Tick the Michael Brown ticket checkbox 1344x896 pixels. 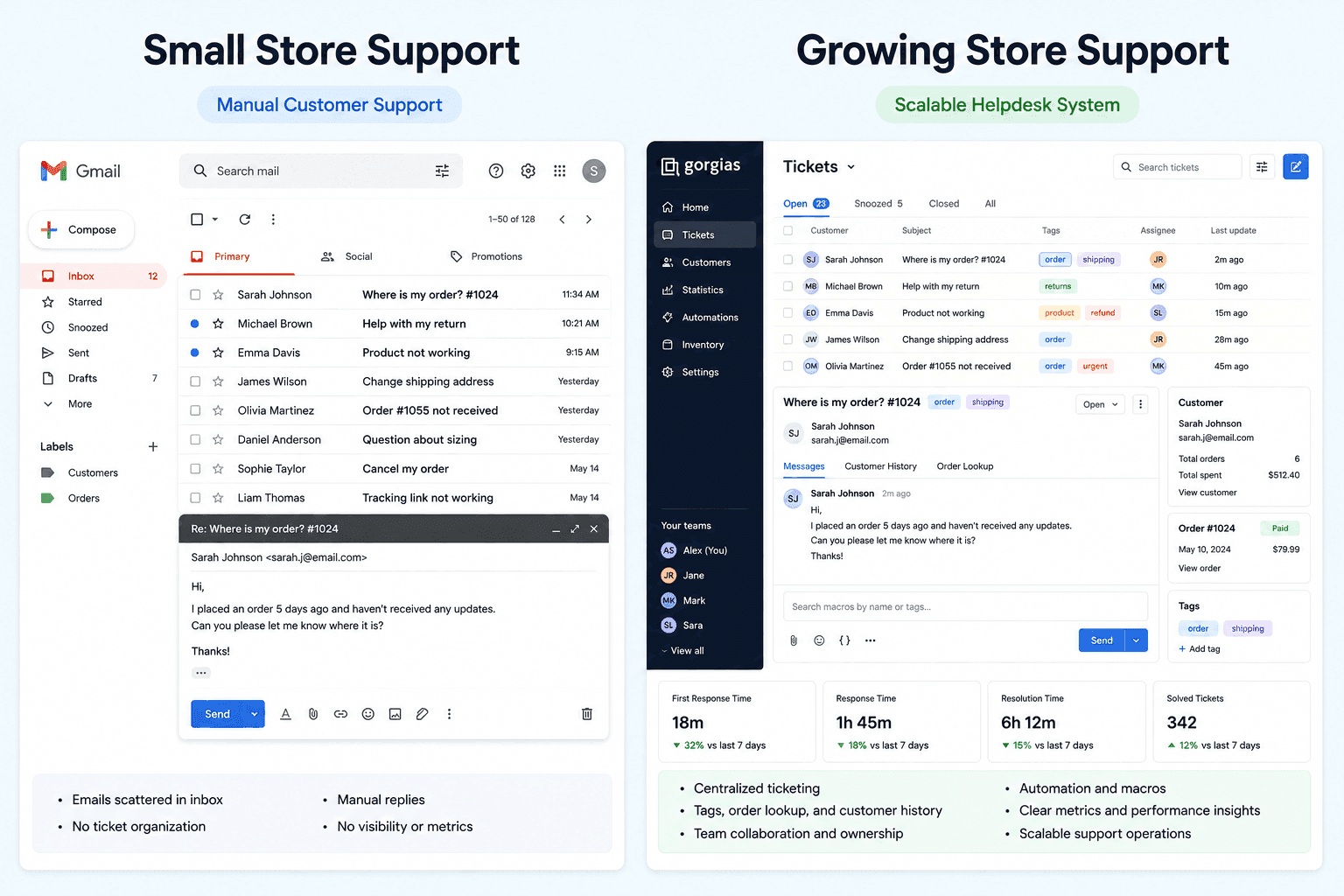[x=787, y=286]
